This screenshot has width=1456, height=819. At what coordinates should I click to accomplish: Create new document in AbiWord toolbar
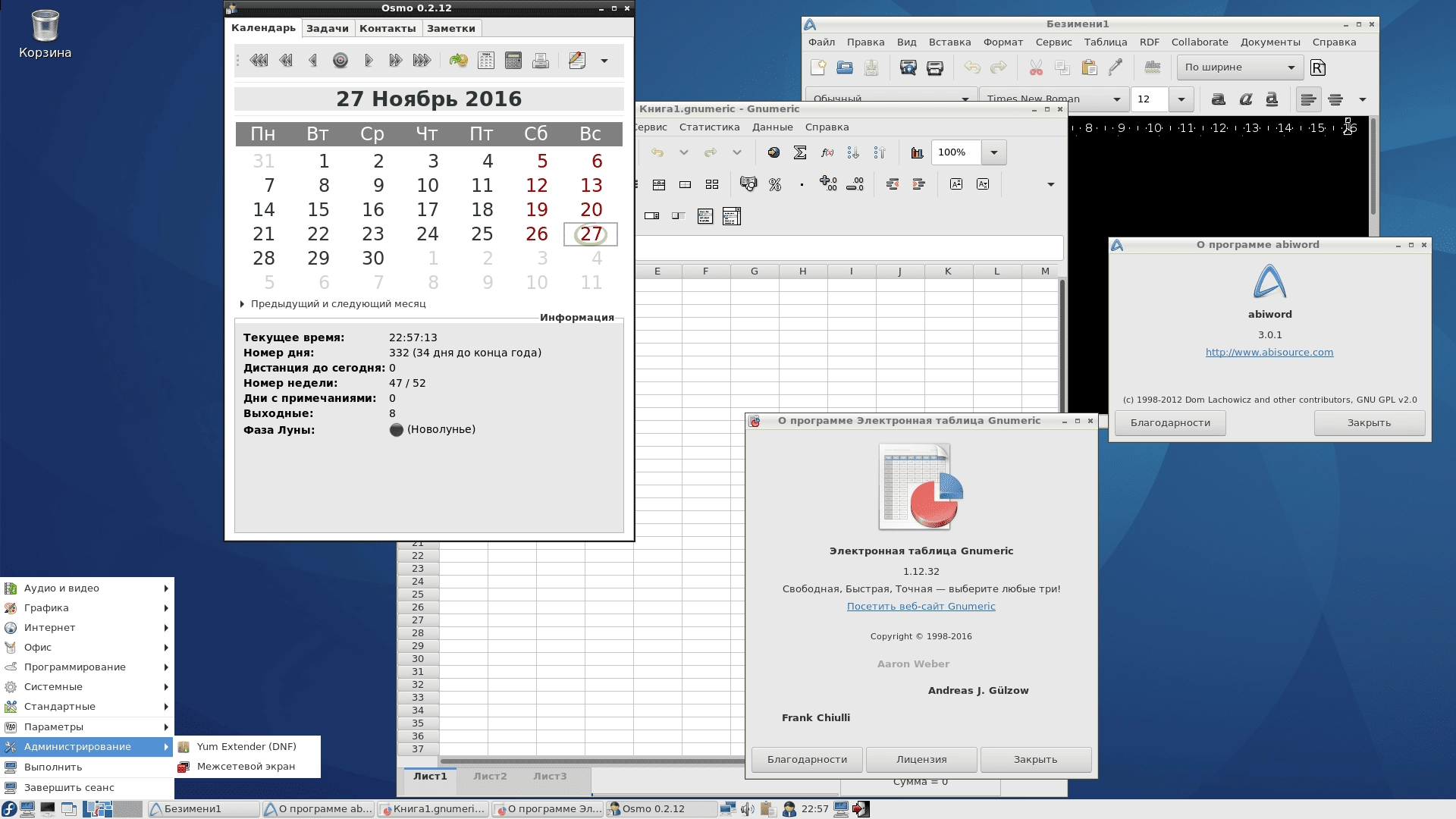(x=818, y=67)
